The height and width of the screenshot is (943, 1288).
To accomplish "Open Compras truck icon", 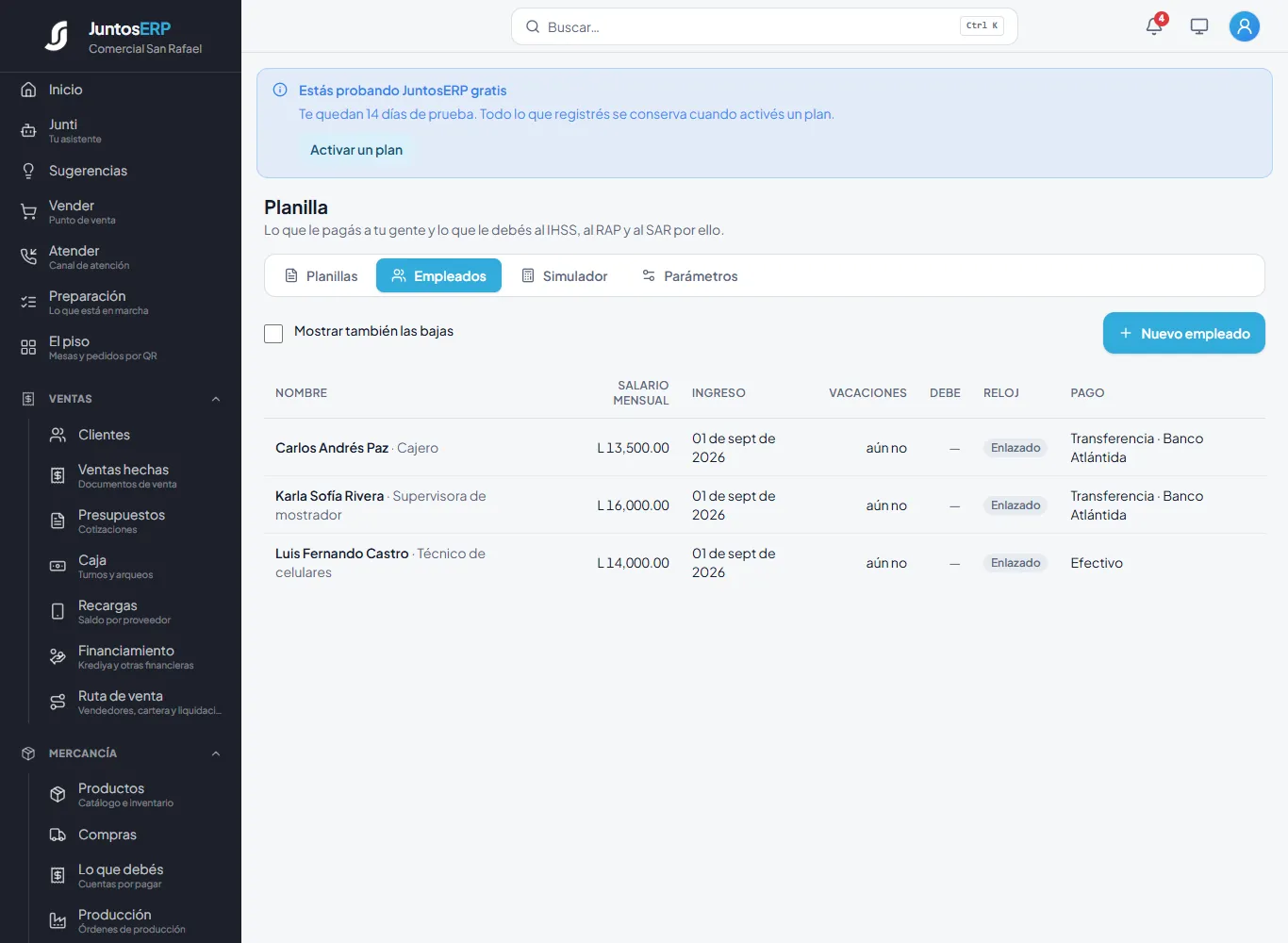I will tap(58, 835).
